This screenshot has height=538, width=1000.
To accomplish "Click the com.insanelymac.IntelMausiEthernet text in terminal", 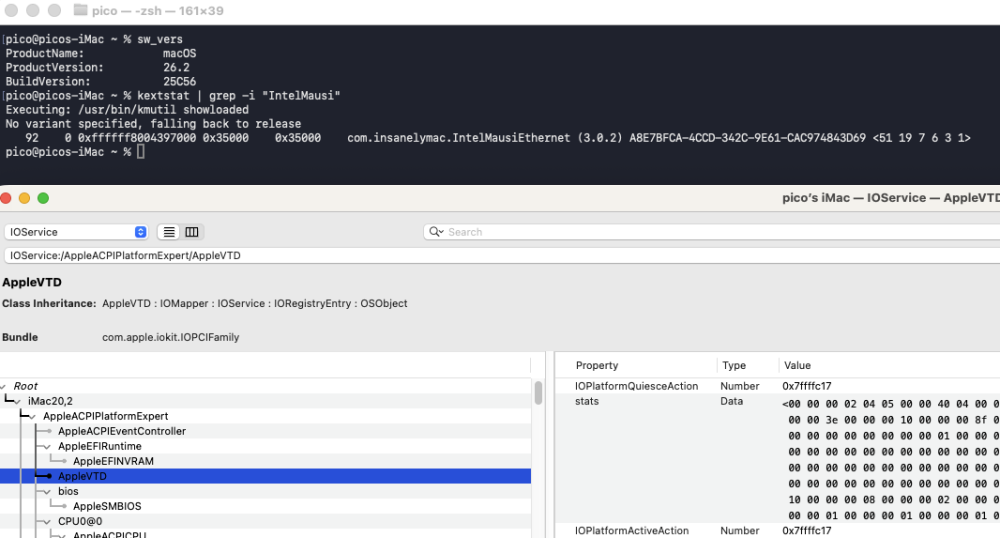I will point(459,138).
